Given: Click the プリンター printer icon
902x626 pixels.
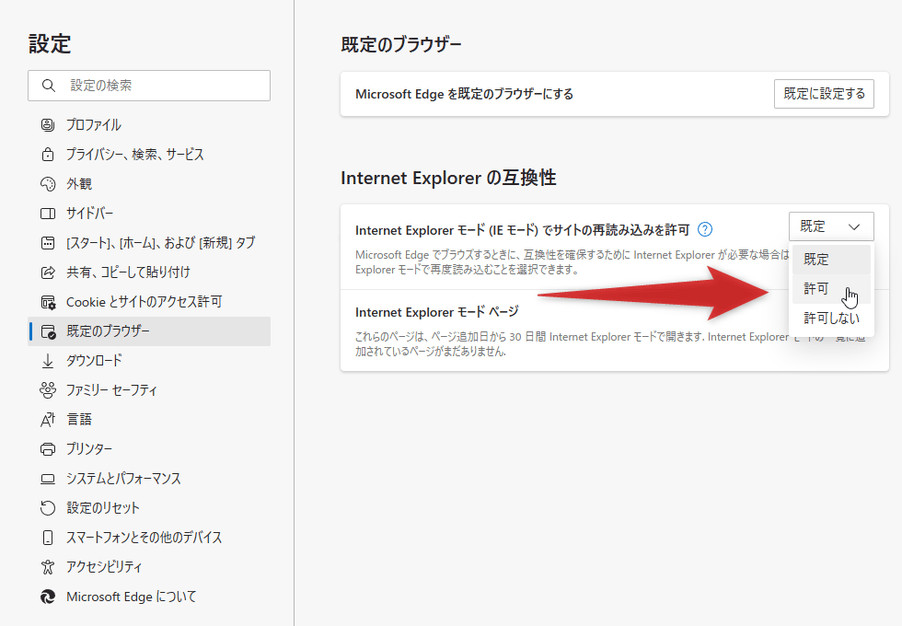Looking at the screenshot, I should [x=48, y=449].
